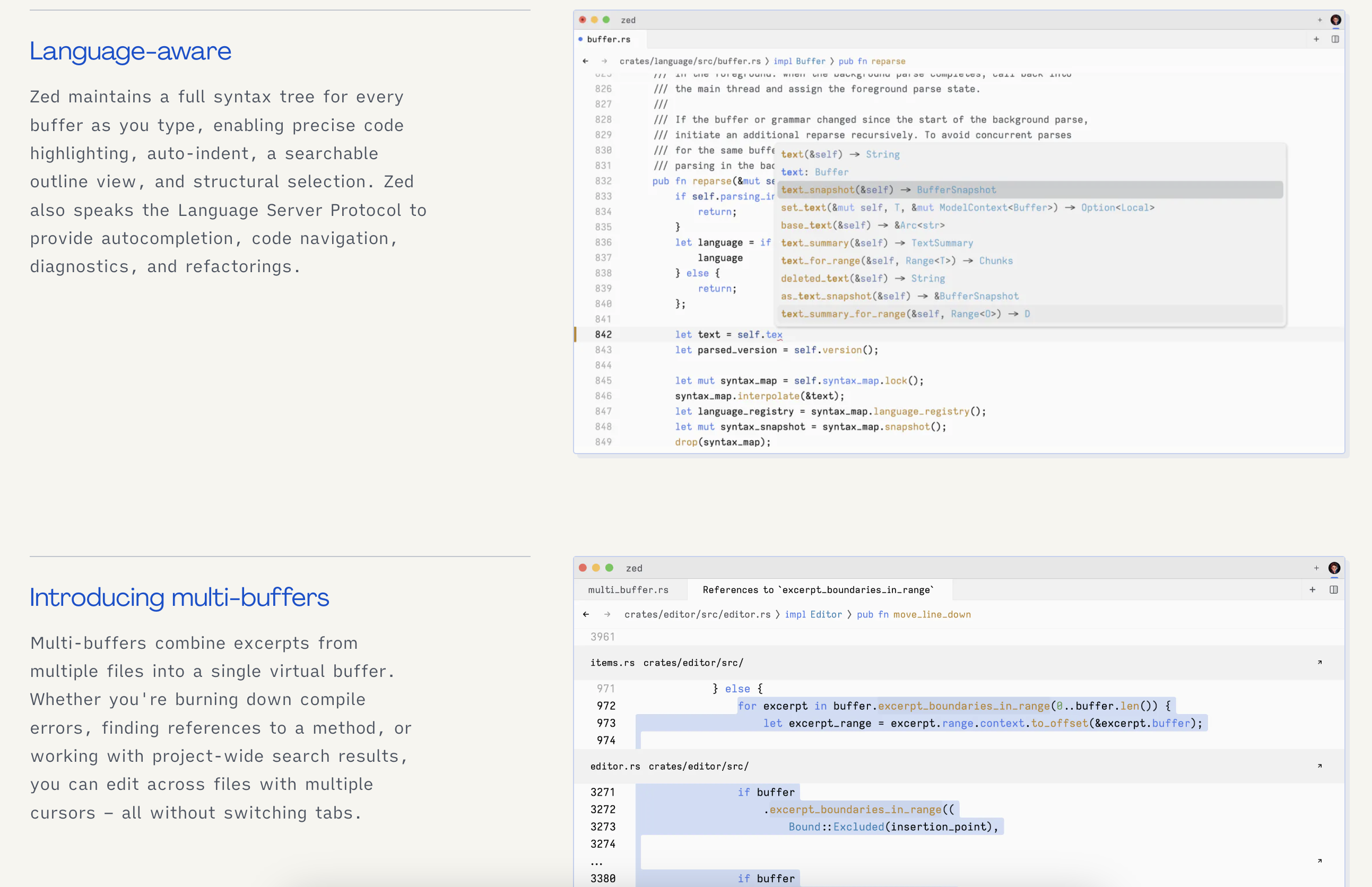This screenshot has height=887, width=1372.
Task: Click the plus icon in multi_buffer.rs tab bar
Action: tap(1312, 590)
